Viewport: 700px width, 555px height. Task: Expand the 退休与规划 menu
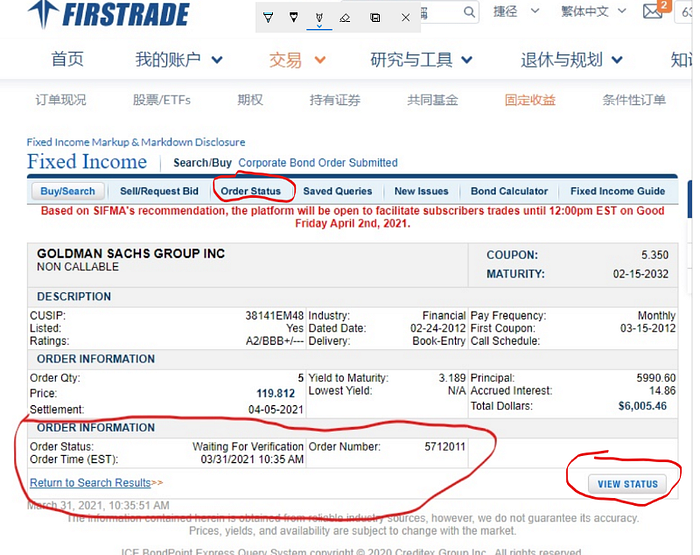click(571, 59)
